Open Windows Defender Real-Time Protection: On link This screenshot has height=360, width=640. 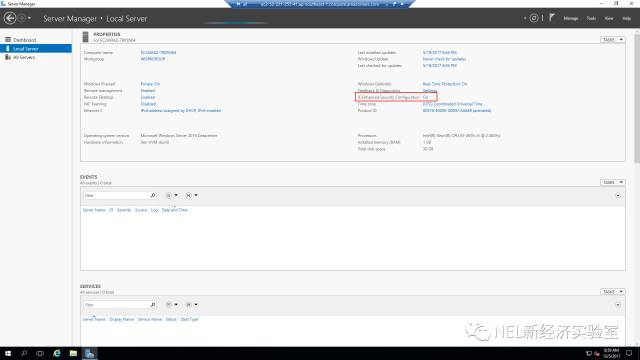[x=445, y=84]
